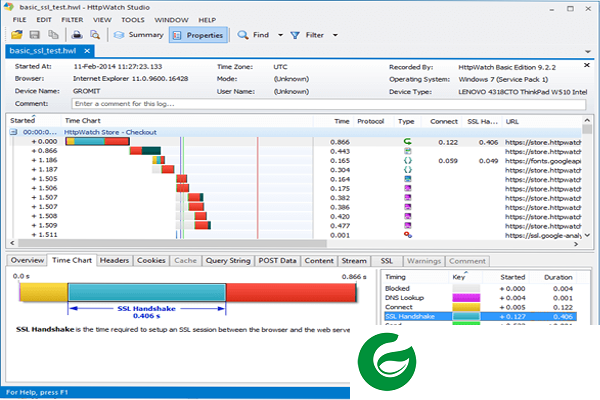Viewport: 600px width, 400px height.
Task: Open the TOOLS menu
Action: click(133, 20)
